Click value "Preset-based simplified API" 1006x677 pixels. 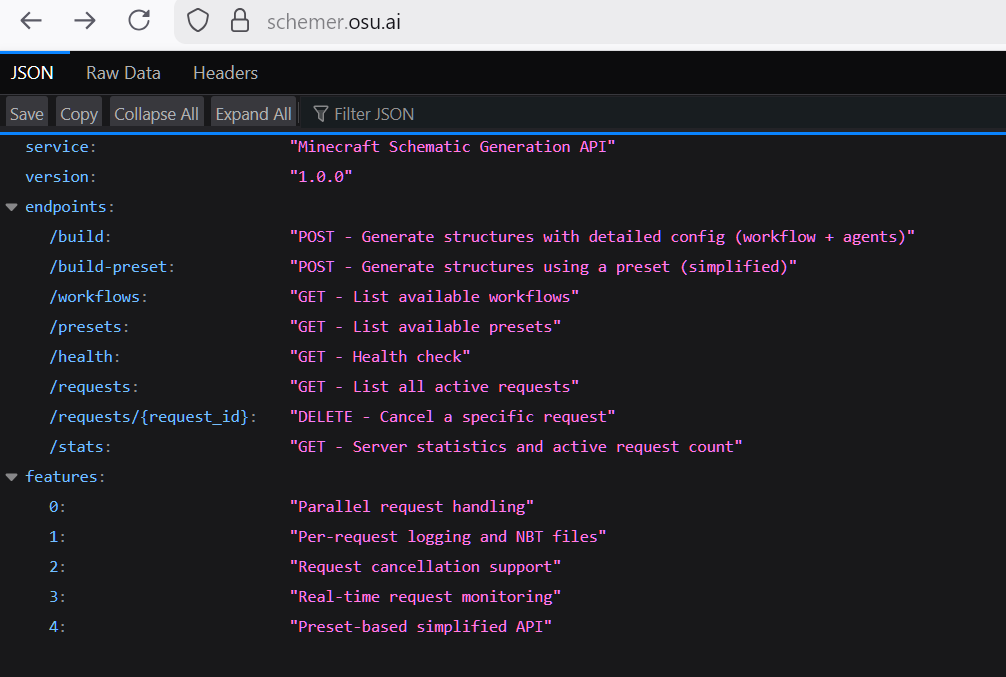click(421, 627)
